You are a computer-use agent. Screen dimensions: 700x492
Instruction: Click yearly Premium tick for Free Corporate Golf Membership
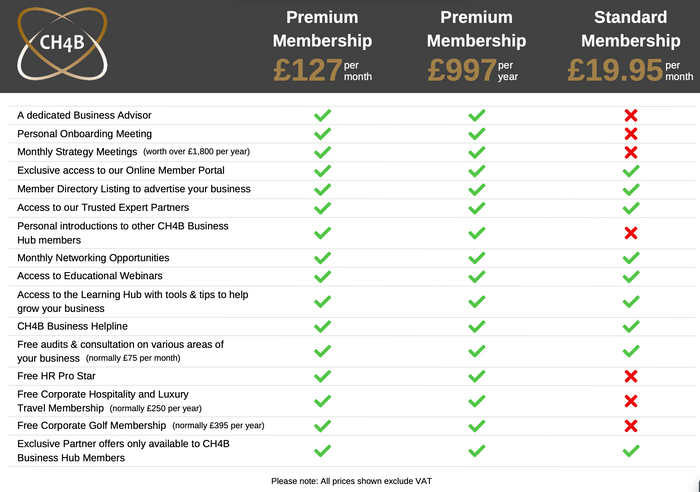click(476, 426)
